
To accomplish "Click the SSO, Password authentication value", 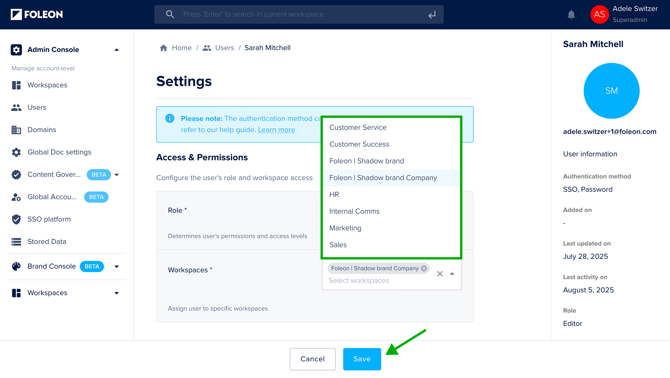I will coord(588,189).
